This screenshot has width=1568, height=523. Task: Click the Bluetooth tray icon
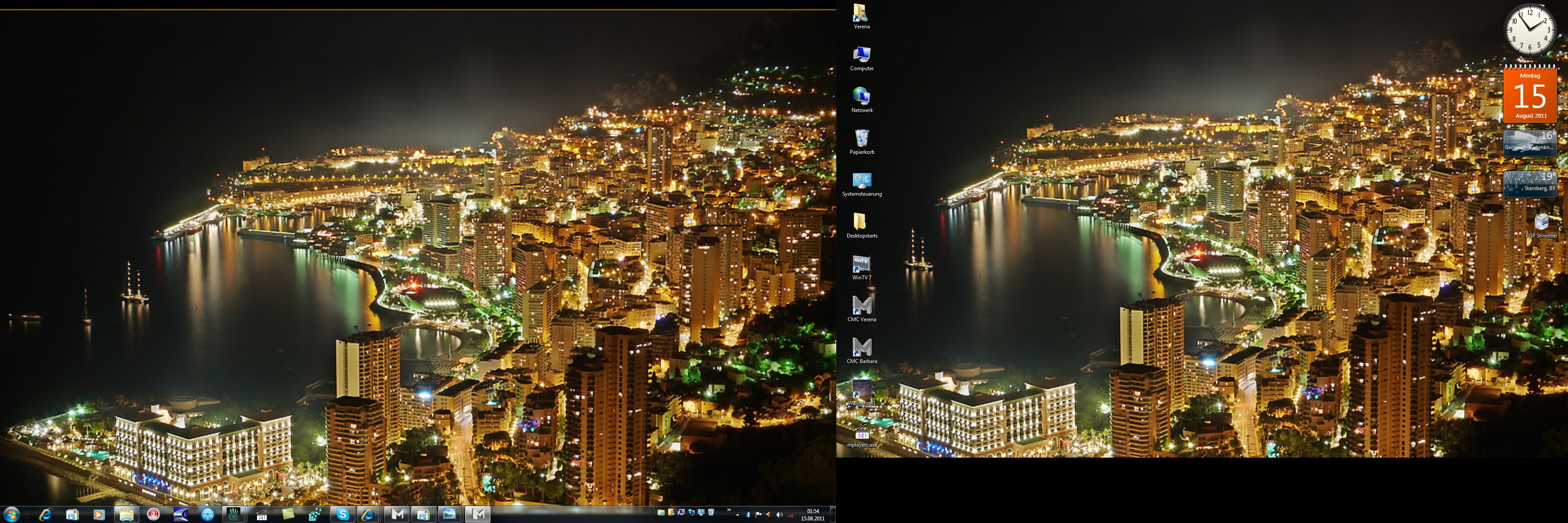[749, 515]
